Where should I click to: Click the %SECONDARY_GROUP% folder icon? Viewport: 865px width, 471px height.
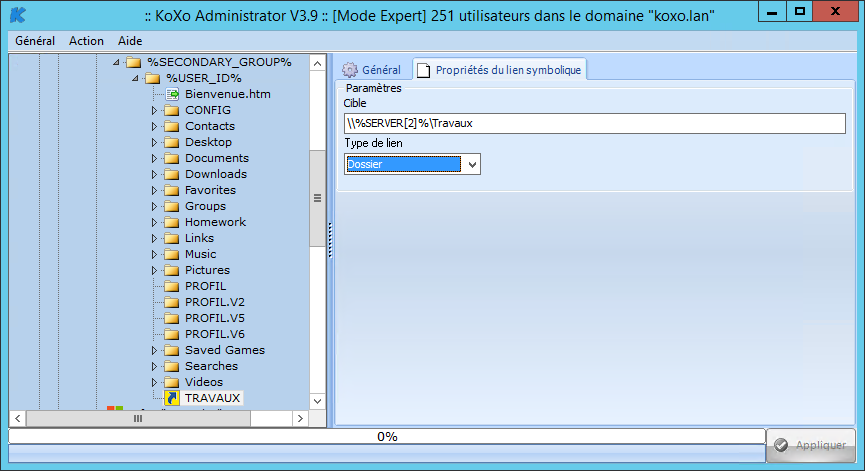coord(134,62)
